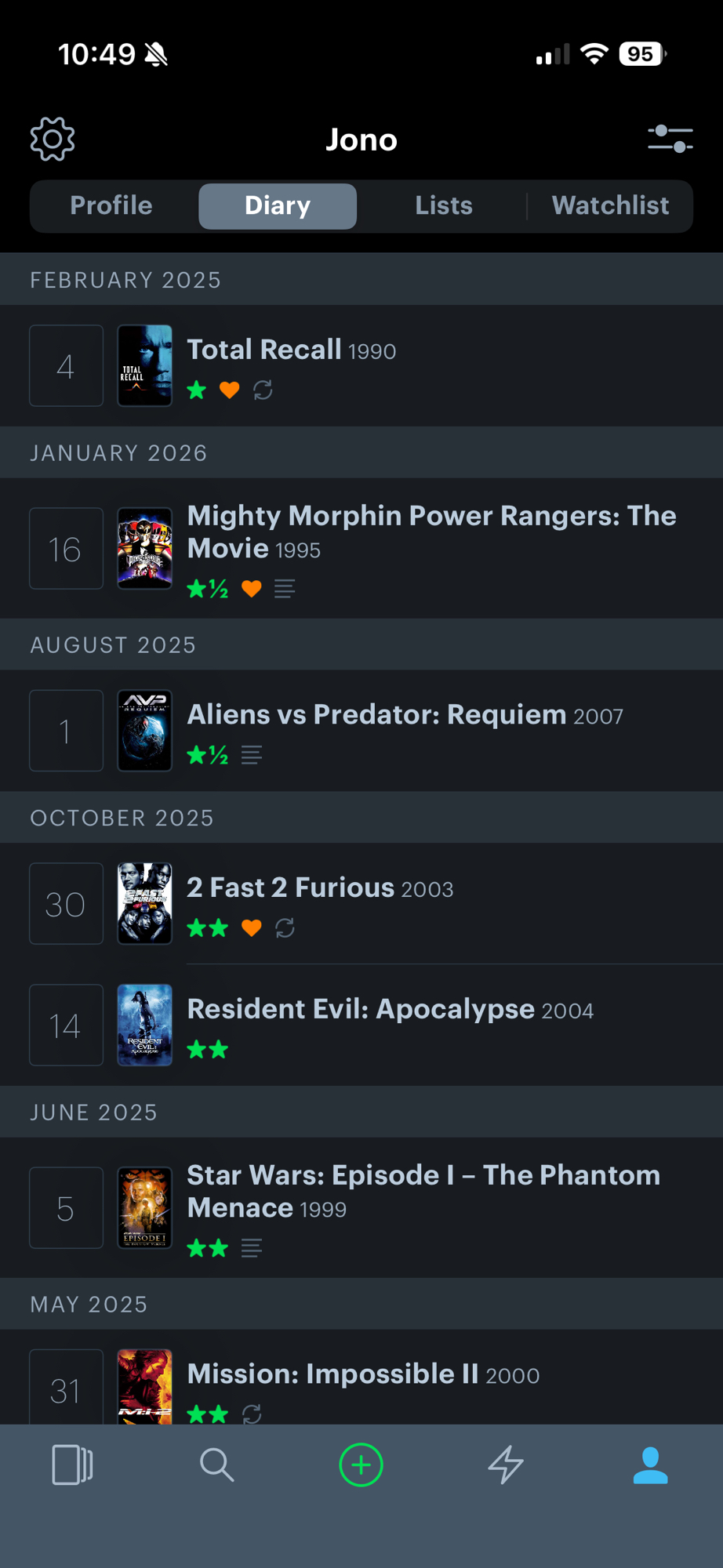Switch to the Profile tab

[x=111, y=205]
